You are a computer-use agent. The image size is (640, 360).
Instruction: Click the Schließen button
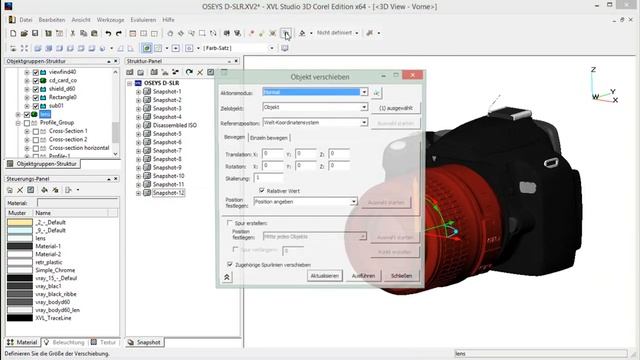(x=401, y=276)
